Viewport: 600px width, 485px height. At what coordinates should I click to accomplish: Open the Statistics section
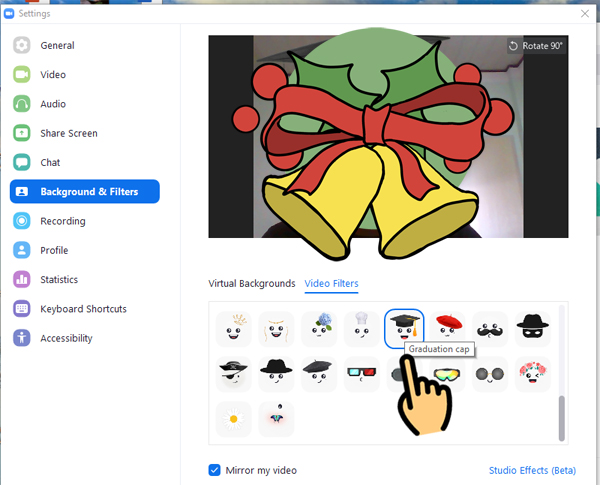[x=60, y=280]
